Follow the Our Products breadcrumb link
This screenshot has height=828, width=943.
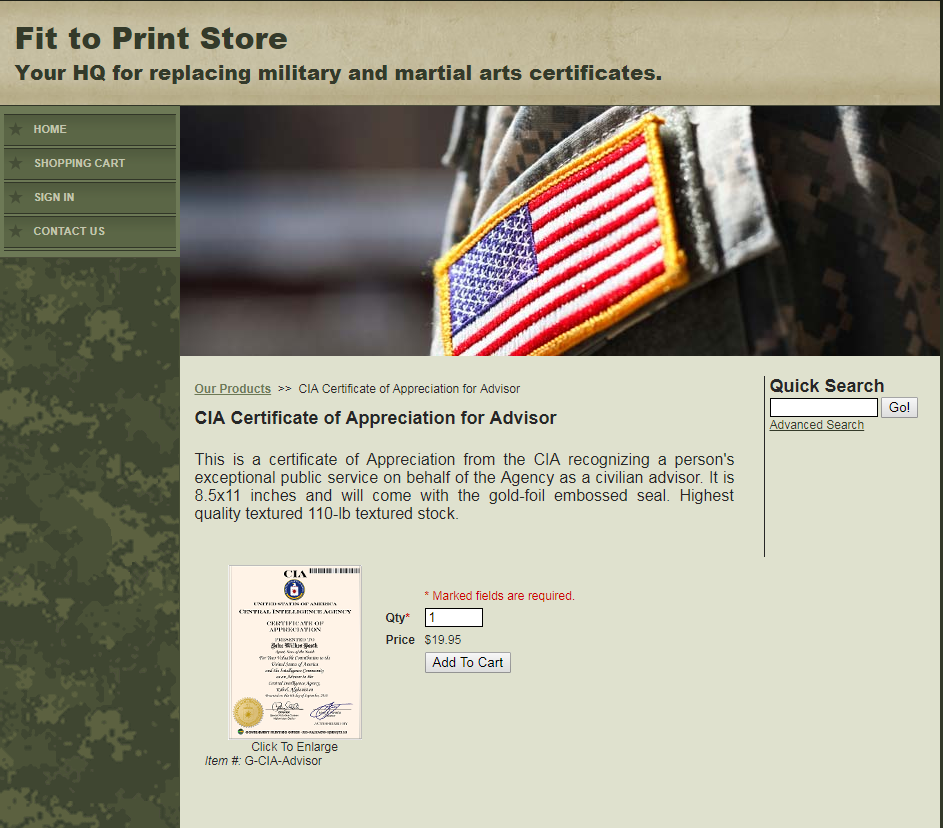(233, 389)
